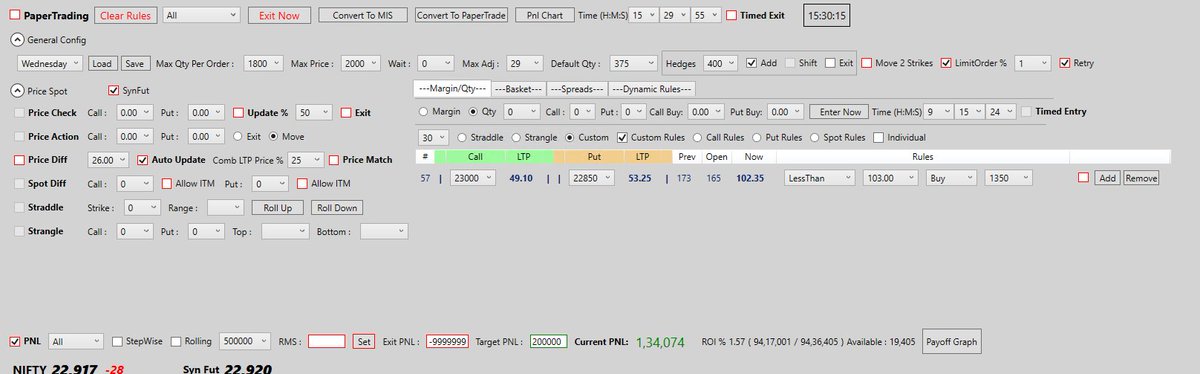Image resolution: width=1200 pixels, height=374 pixels.
Task: Select the Put Rules radio
Action: (x=757, y=137)
